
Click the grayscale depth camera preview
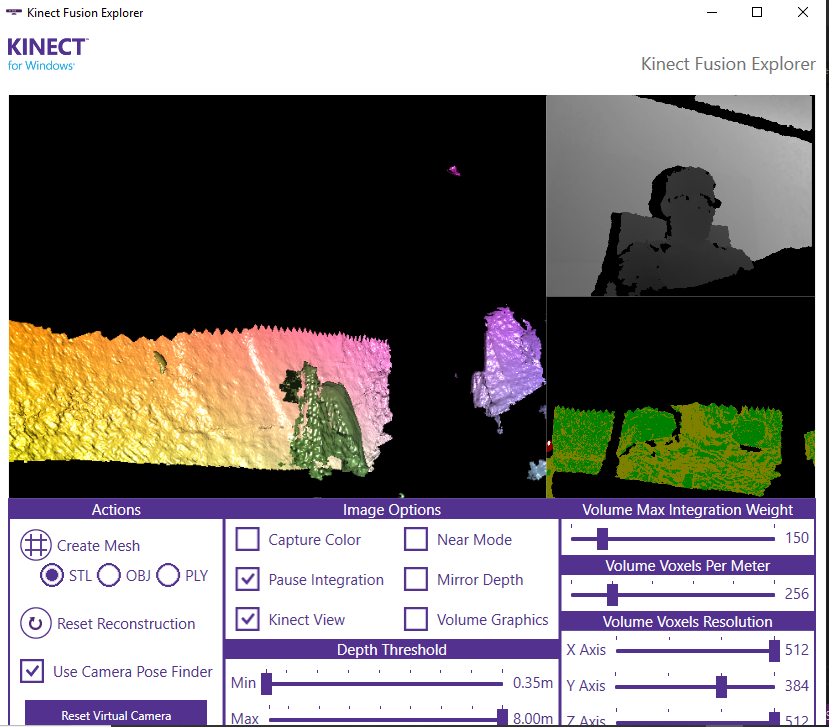tap(680, 196)
